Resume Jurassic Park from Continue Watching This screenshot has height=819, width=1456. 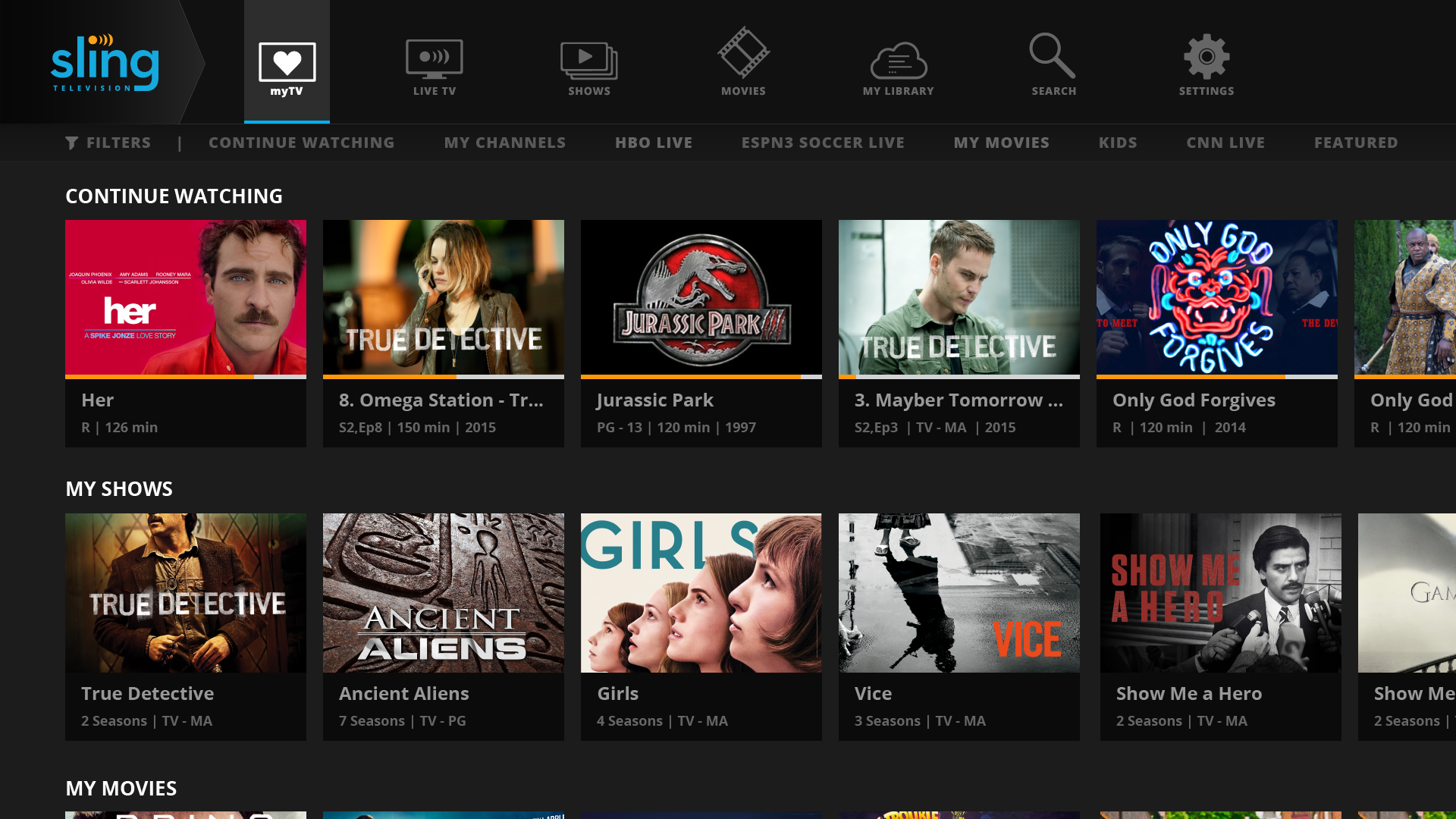[701, 298]
